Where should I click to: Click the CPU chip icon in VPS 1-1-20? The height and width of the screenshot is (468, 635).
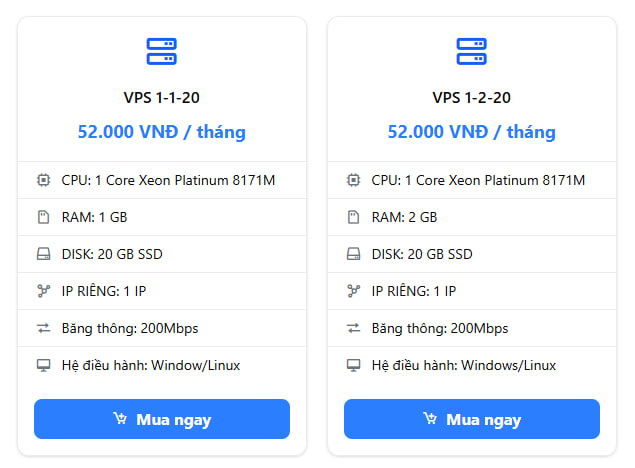pos(43,180)
